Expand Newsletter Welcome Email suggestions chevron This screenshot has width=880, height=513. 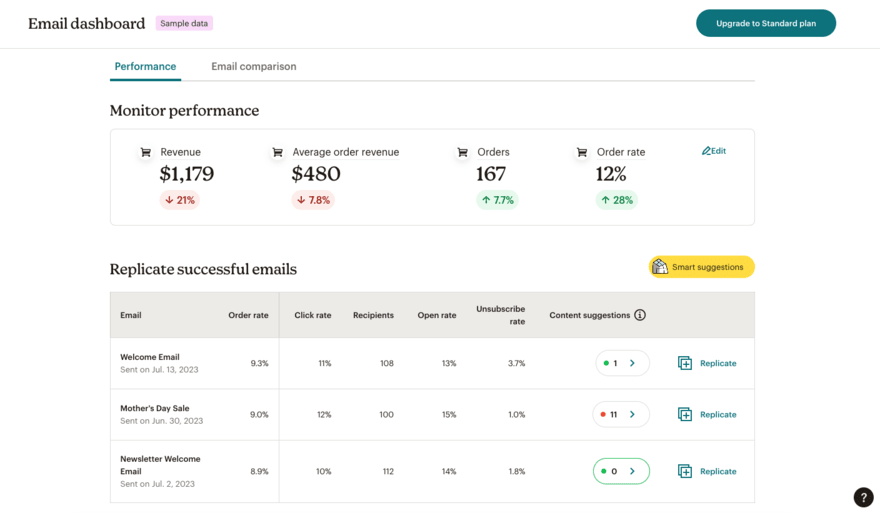(x=632, y=471)
